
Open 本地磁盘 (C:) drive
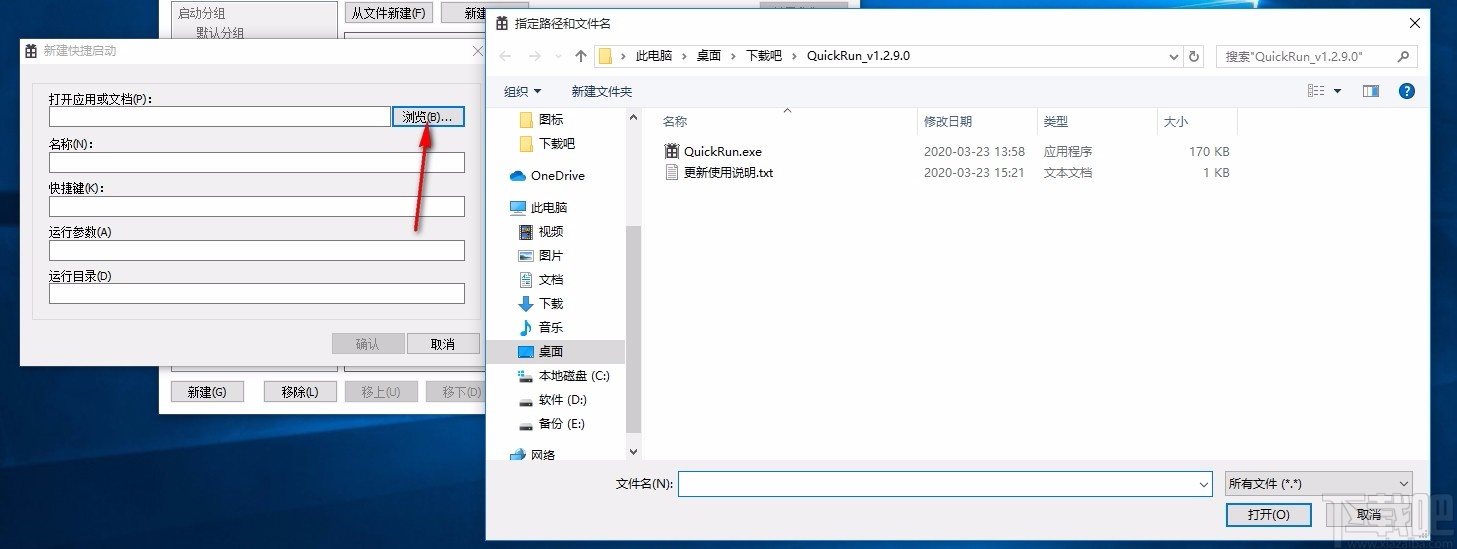564,376
